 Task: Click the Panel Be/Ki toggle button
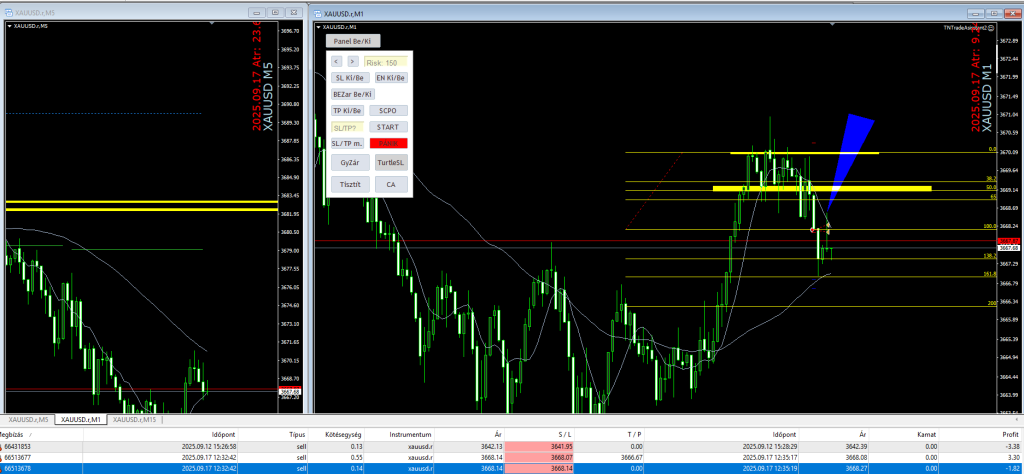[x=353, y=41]
